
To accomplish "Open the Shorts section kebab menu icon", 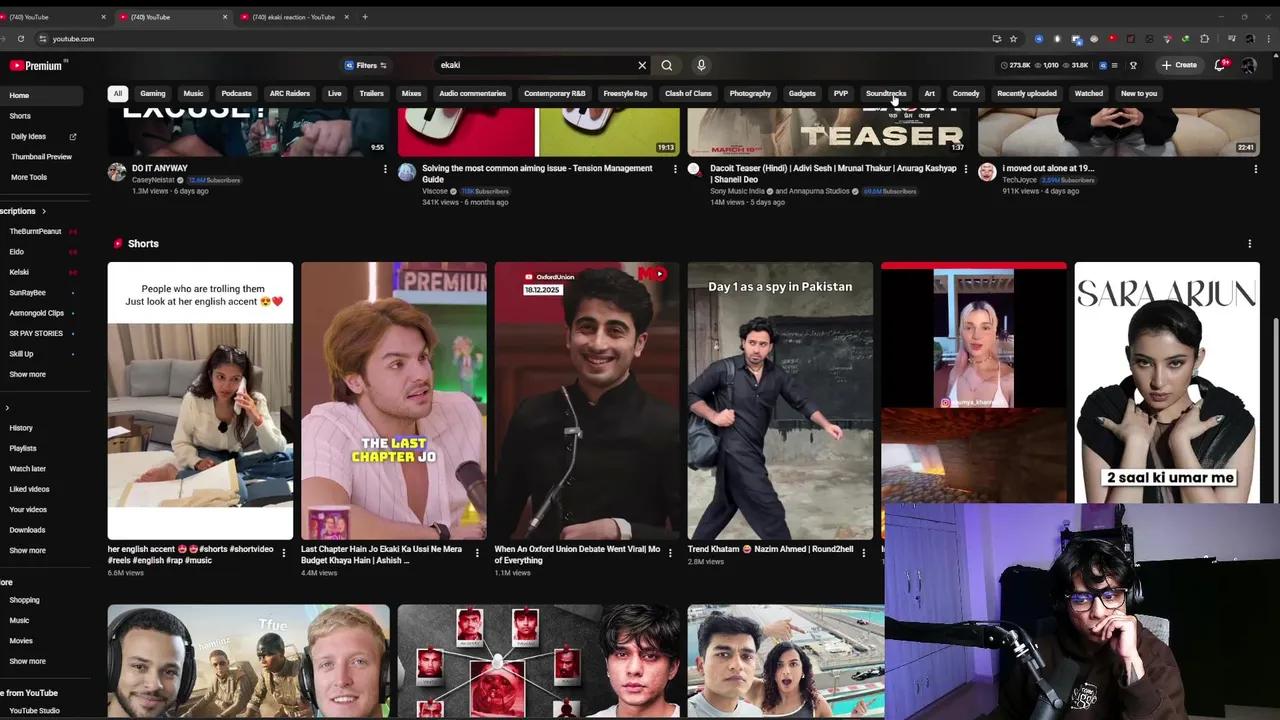I will 1249,243.
